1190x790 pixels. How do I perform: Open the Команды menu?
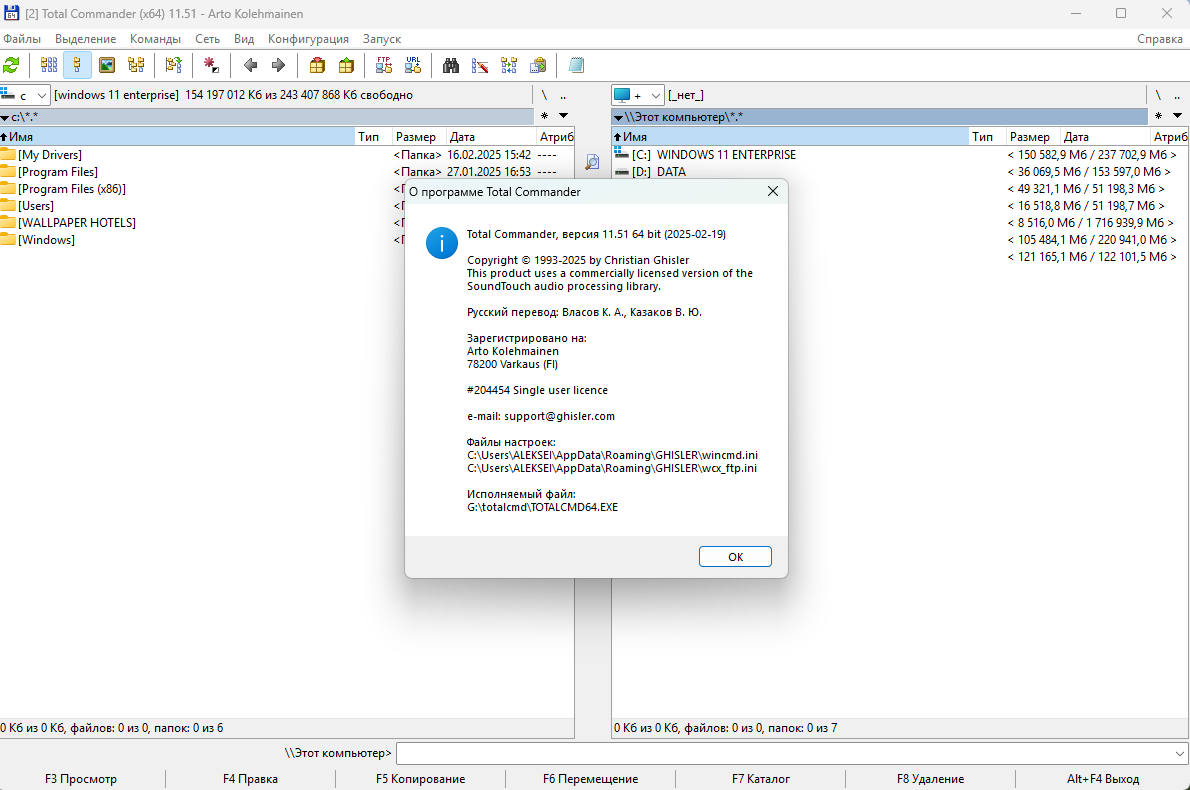click(156, 39)
